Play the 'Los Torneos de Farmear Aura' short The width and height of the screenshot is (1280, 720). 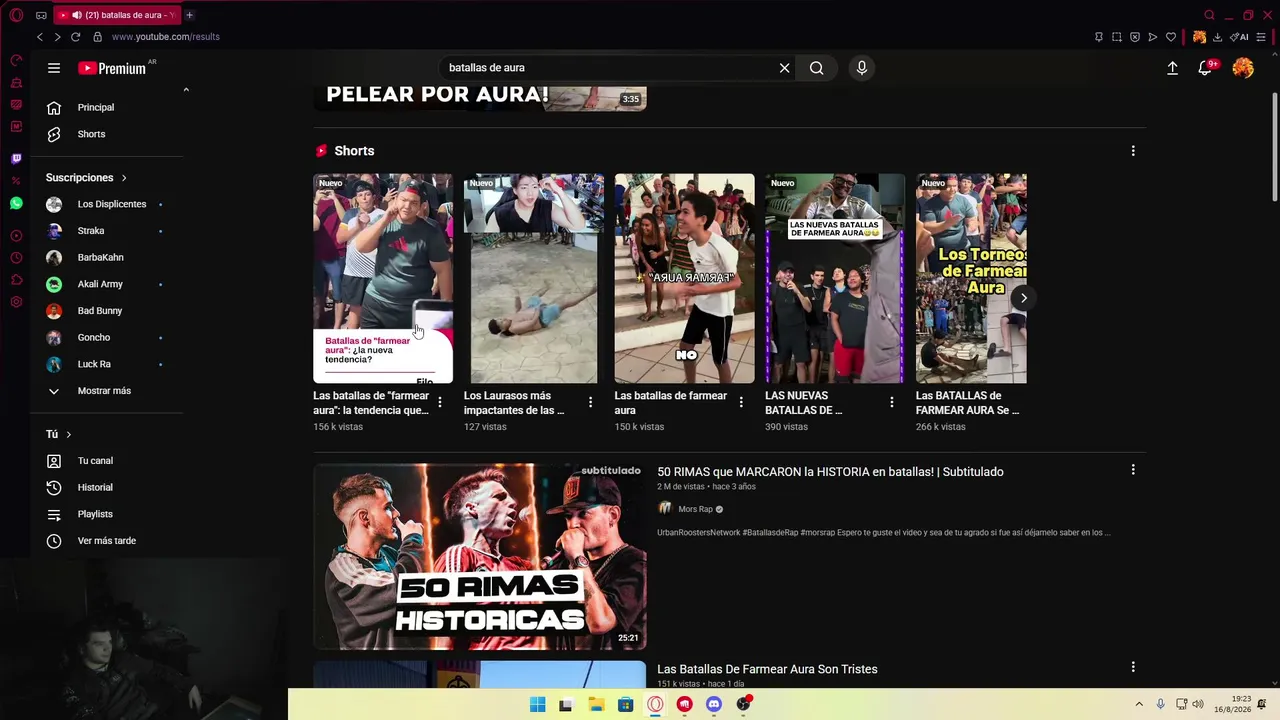(971, 279)
